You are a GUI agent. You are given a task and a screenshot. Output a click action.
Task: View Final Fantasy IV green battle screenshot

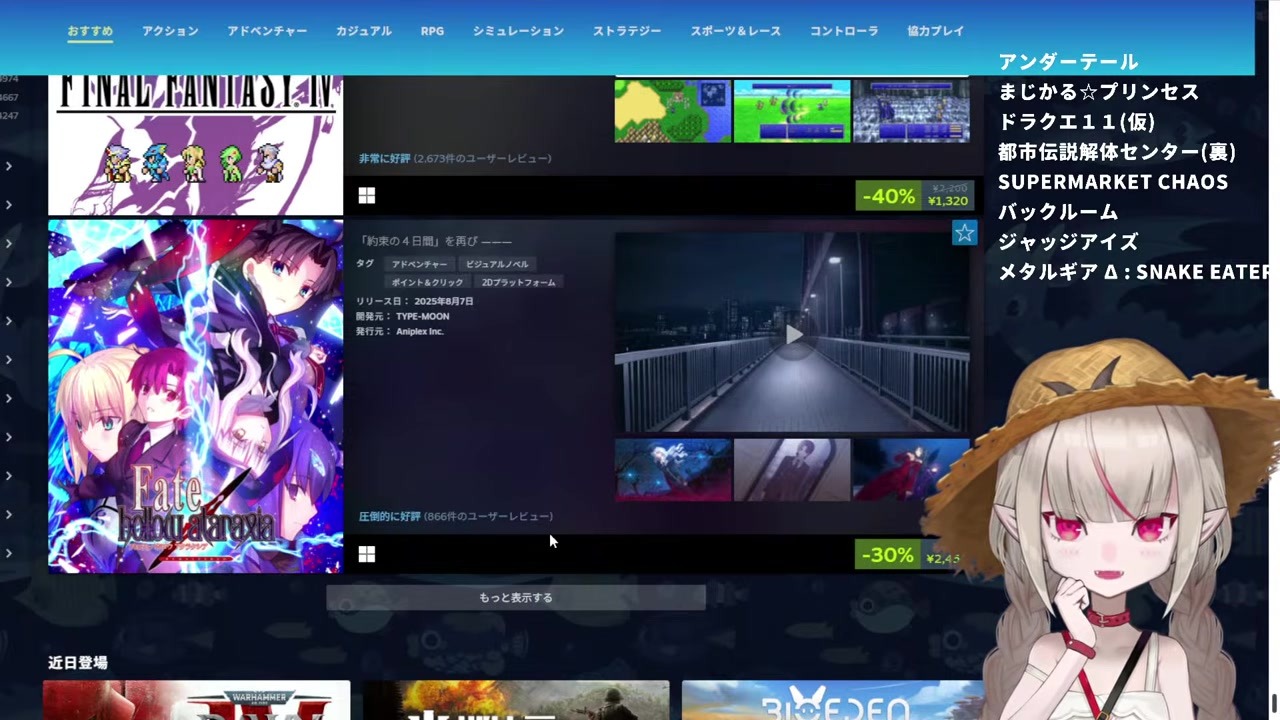pos(792,111)
